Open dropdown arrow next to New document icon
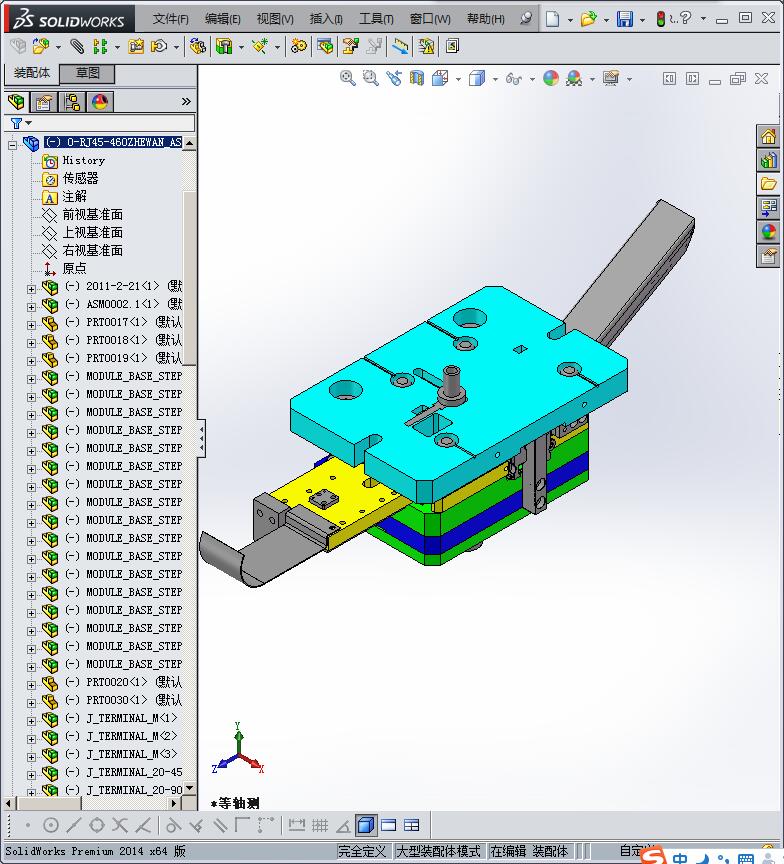Image resolution: width=784 pixels, height=864 pixels. tap(570, 20)
